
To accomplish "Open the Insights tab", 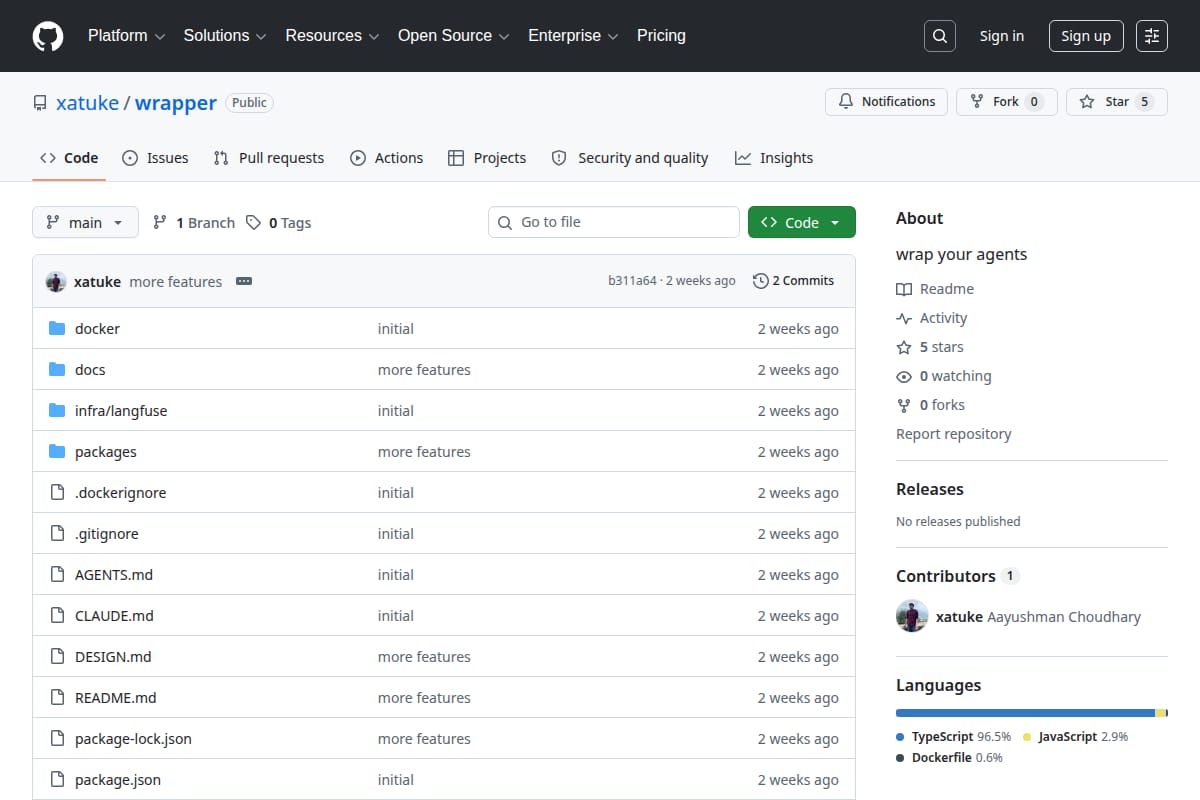I will click(x=774, y=158).
